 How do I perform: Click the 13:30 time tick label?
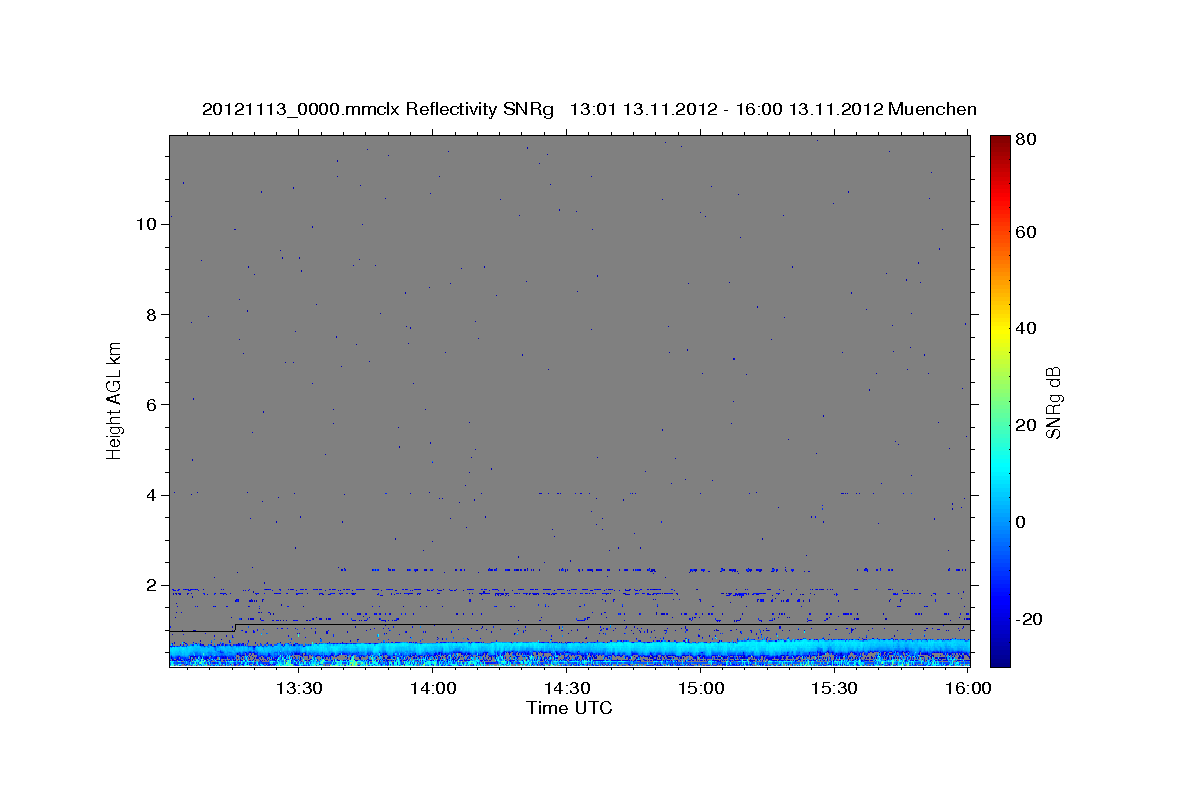pos(298,689)
